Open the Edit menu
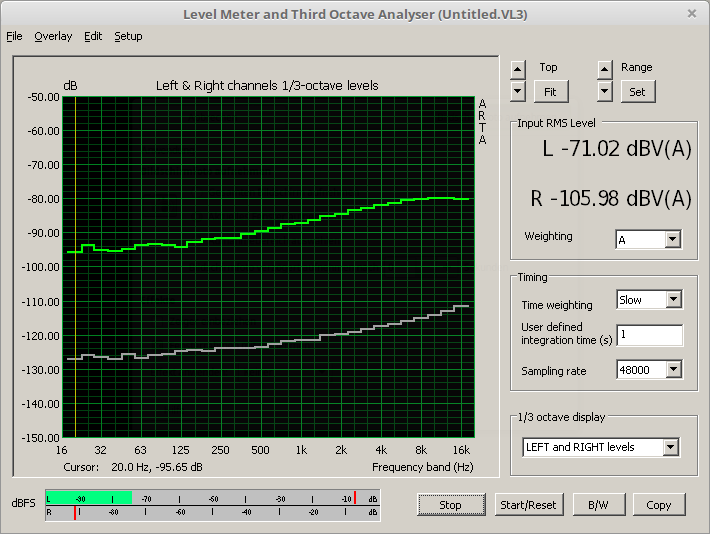Screen dimensions: 710x534 coord(93,36)
